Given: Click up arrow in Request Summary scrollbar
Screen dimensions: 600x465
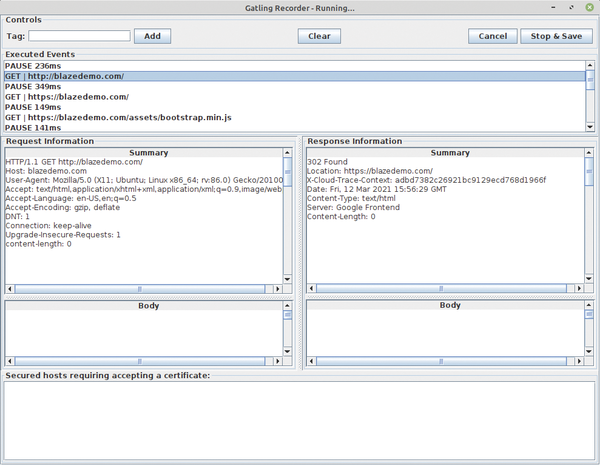Looking at the screenshot, I should 287,153.
